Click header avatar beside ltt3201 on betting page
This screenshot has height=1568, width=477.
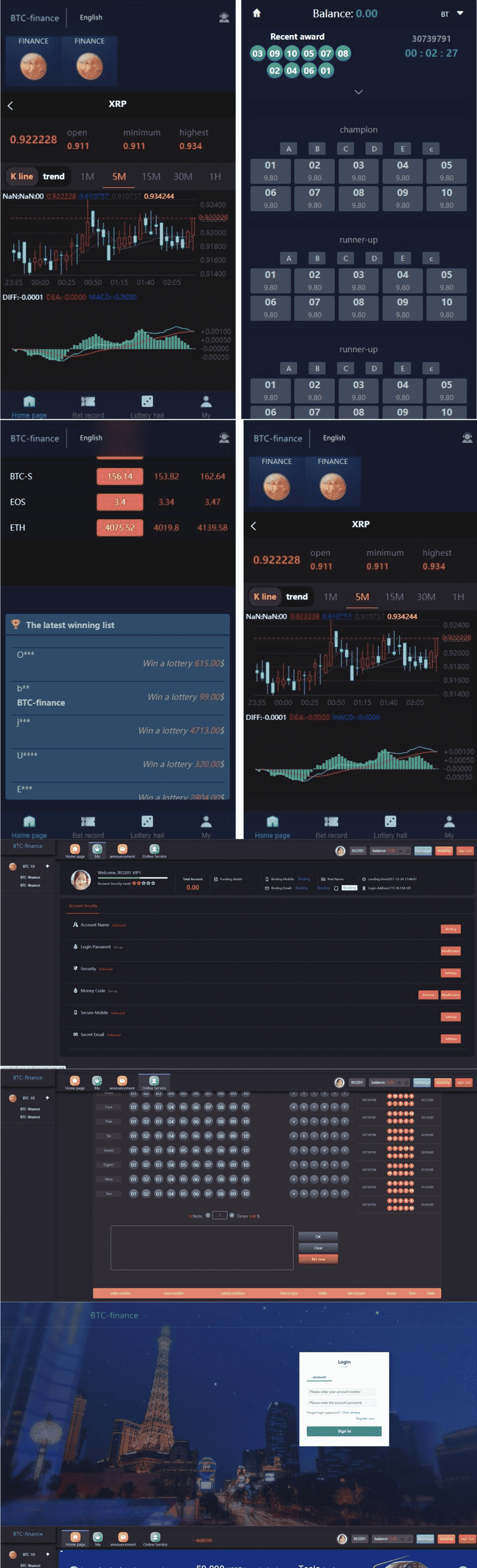[340, 1082]
